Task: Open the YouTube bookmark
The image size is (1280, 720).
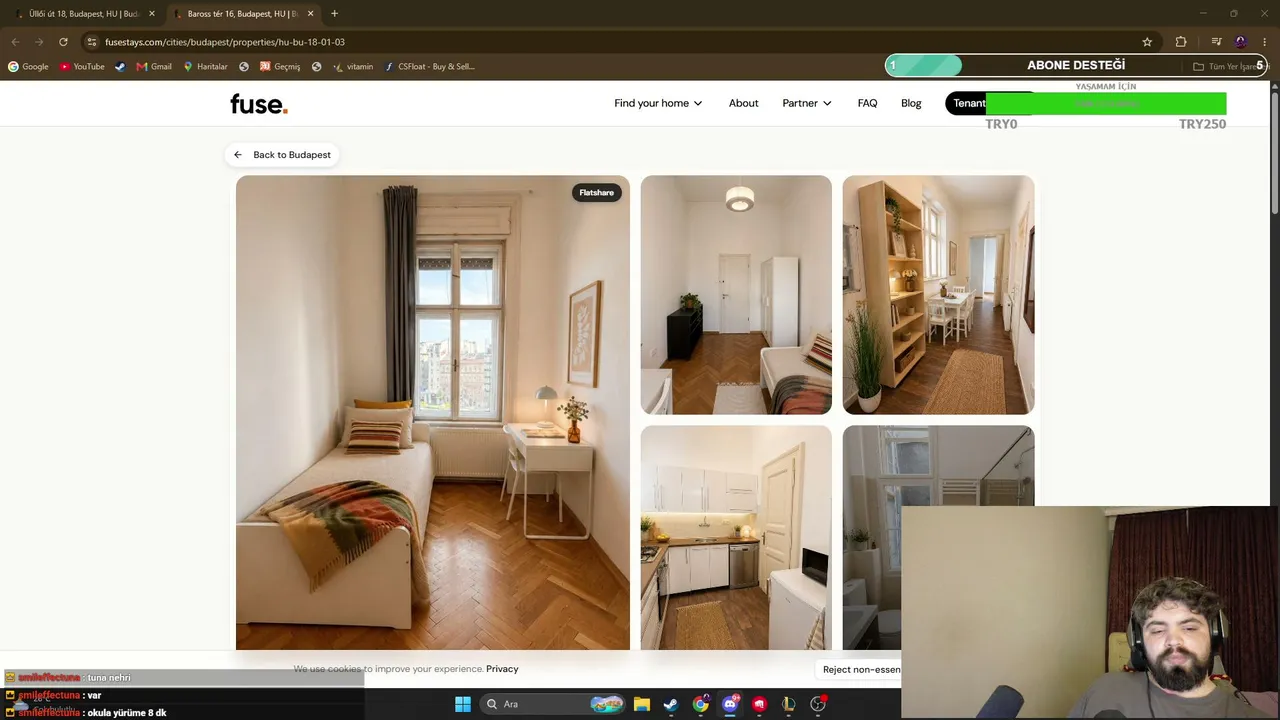Action: (x=82, y=67)
